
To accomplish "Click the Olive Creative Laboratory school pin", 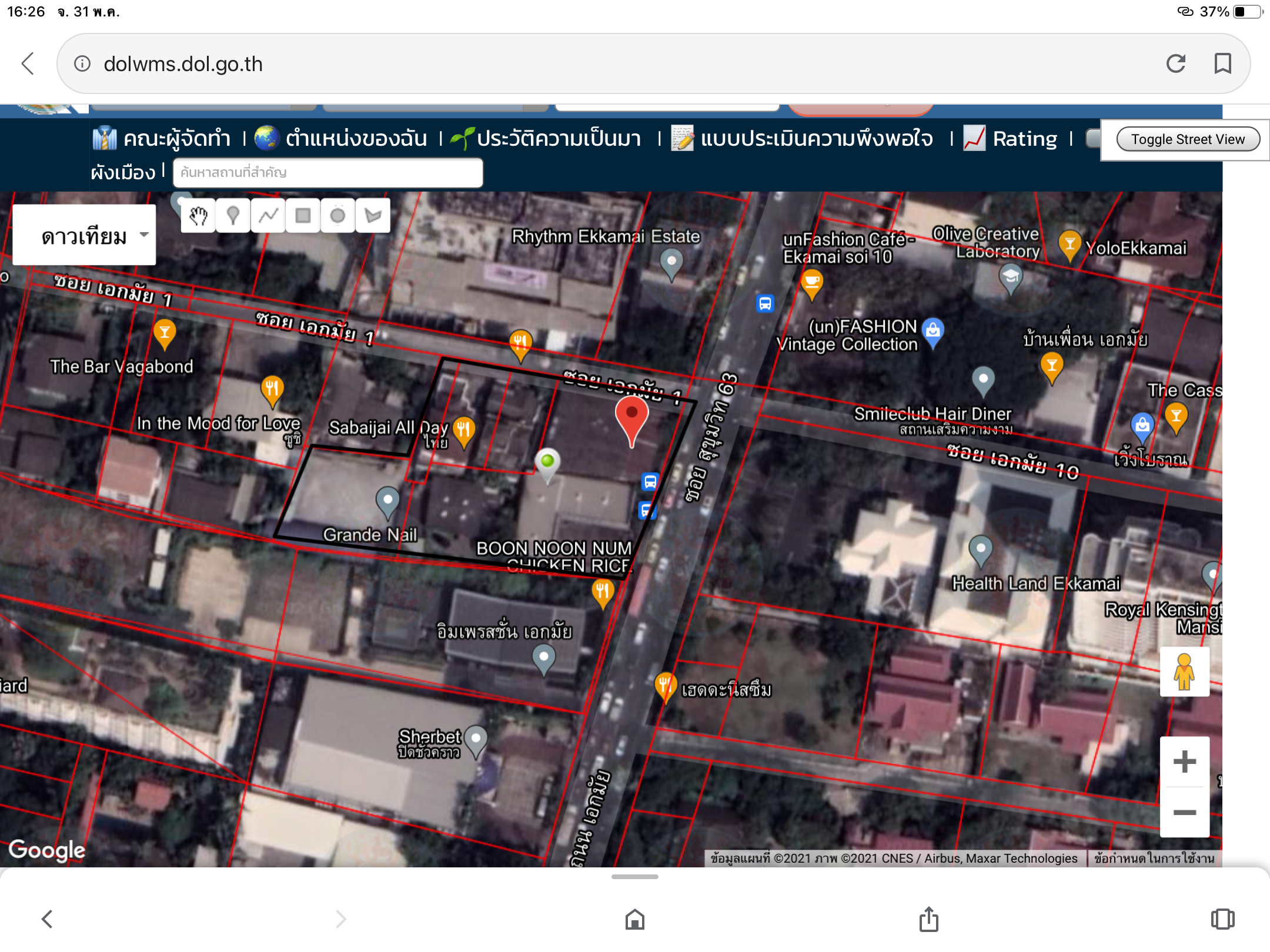I will [1011, 279].
